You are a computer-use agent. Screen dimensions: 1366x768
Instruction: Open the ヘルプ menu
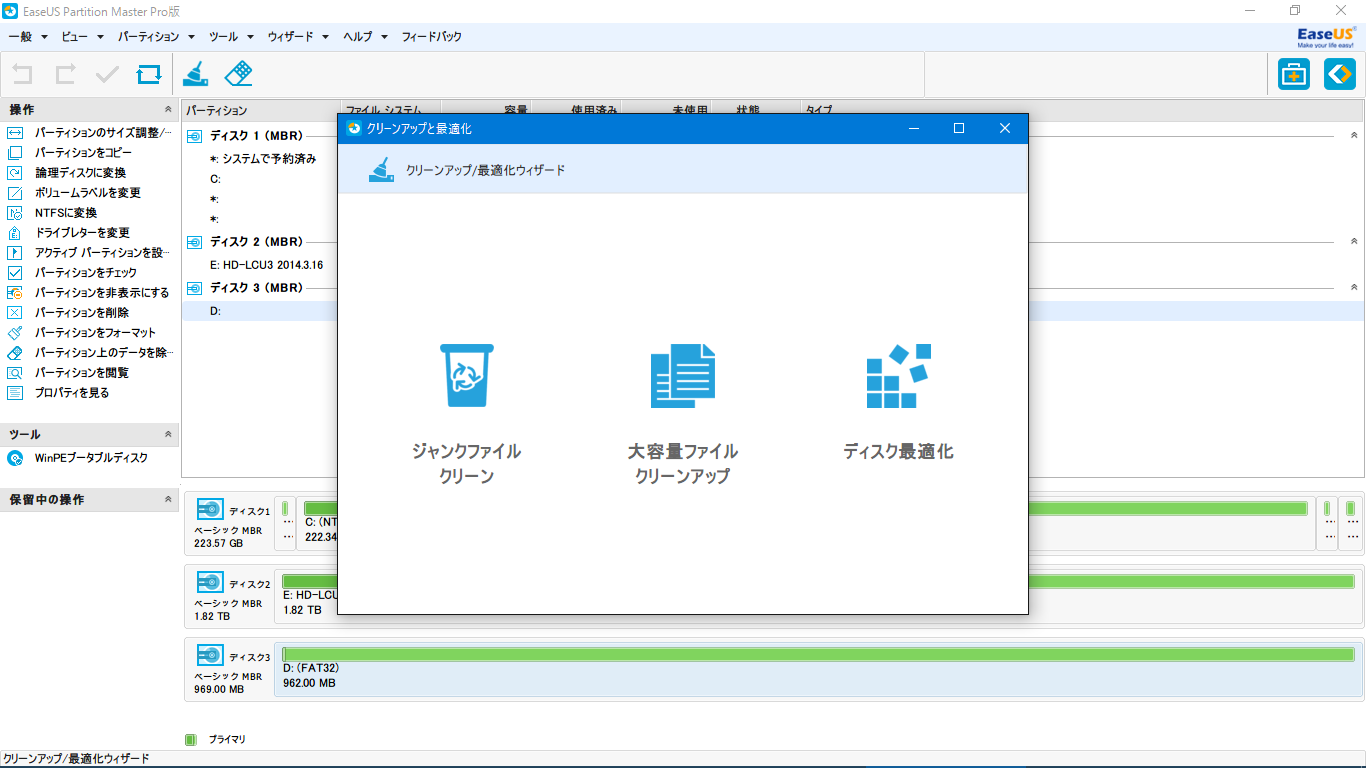pyautogui.click(x=365, y=36)
